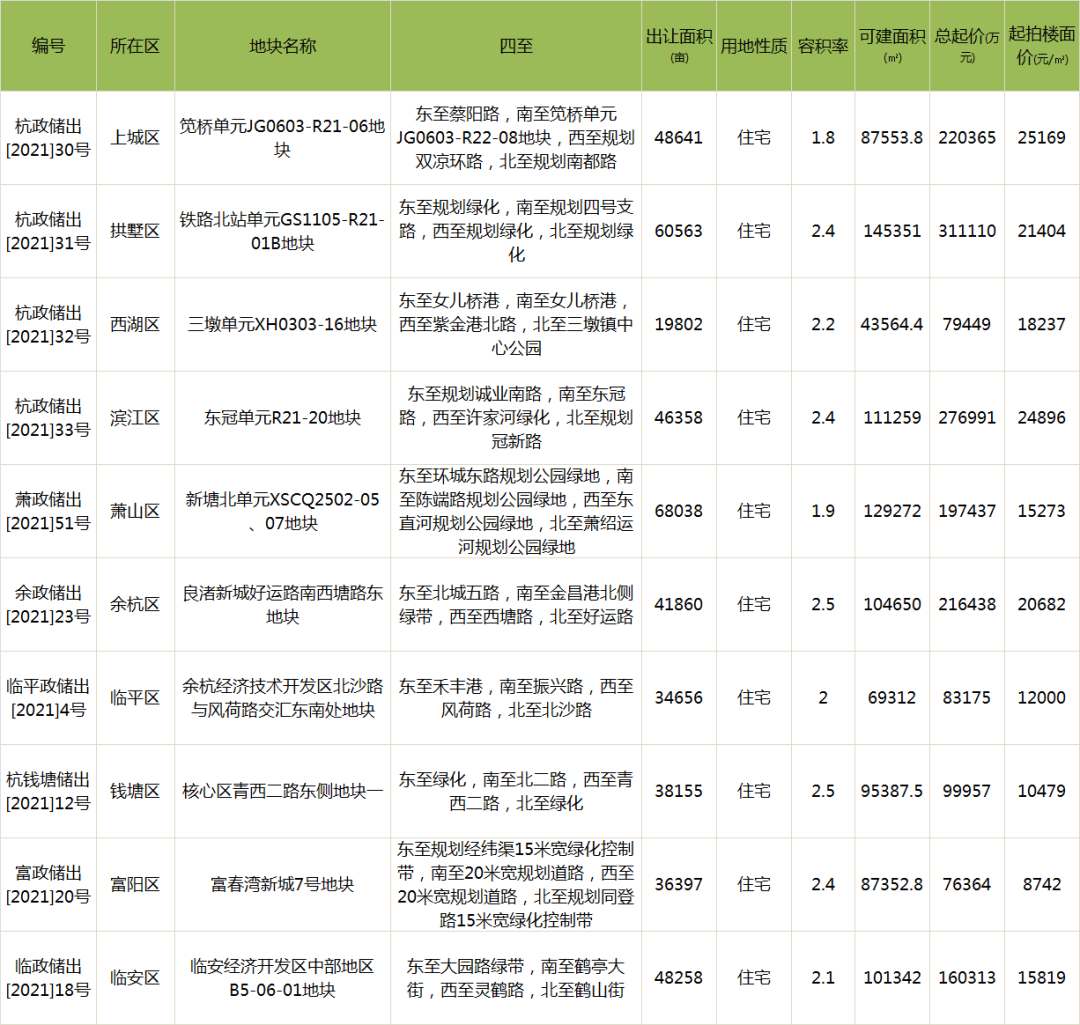Viewport: 1080px width, 1025px height.
Task: Click the 用地性质 column header
Action: 754,45
